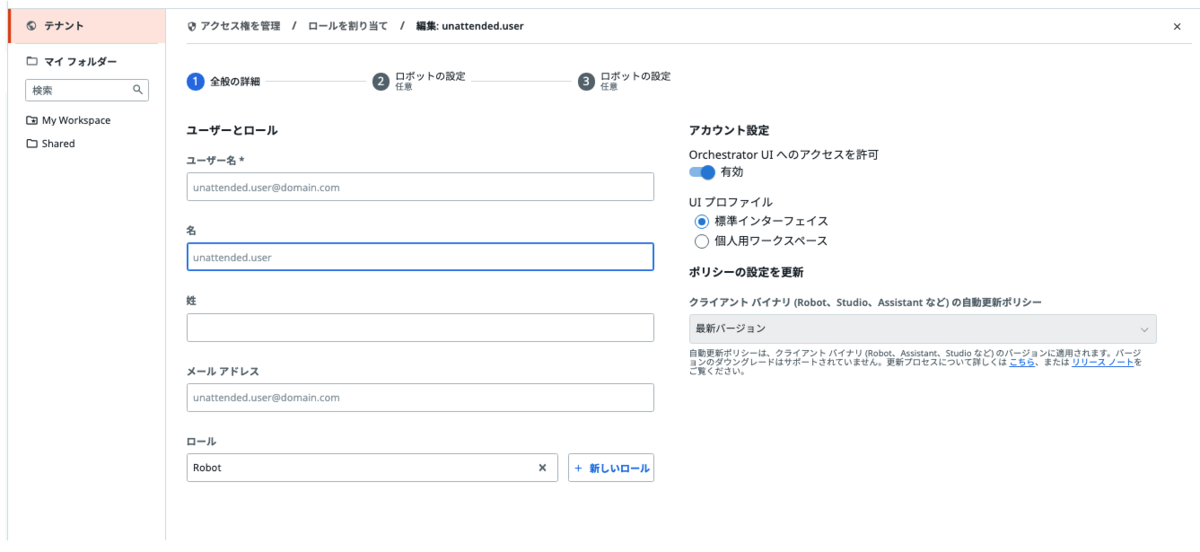Click the My Workspace folder icon
The height and width of the screenshot is (552, 1200).
[x=32, y=120]
